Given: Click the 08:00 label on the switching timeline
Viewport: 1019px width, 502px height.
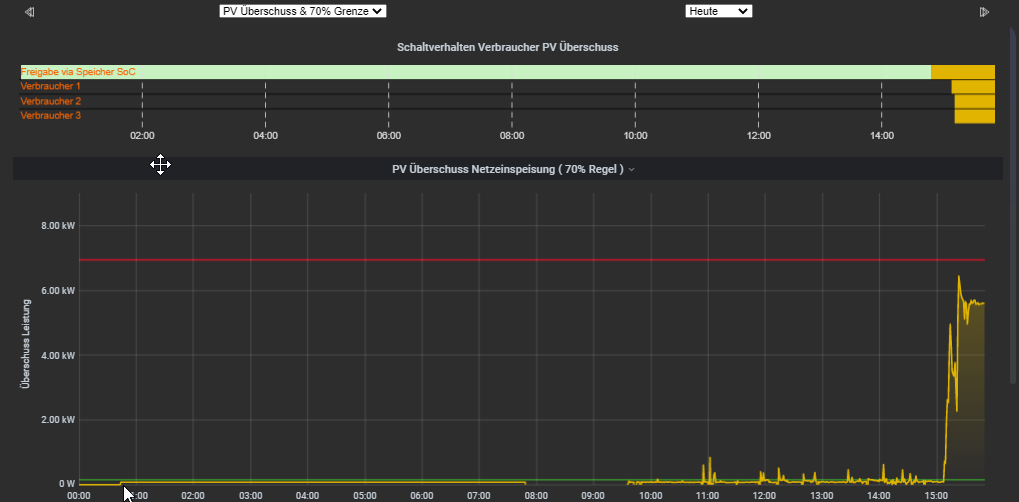Looking at the screenshot, I should [x=512, y=136].
